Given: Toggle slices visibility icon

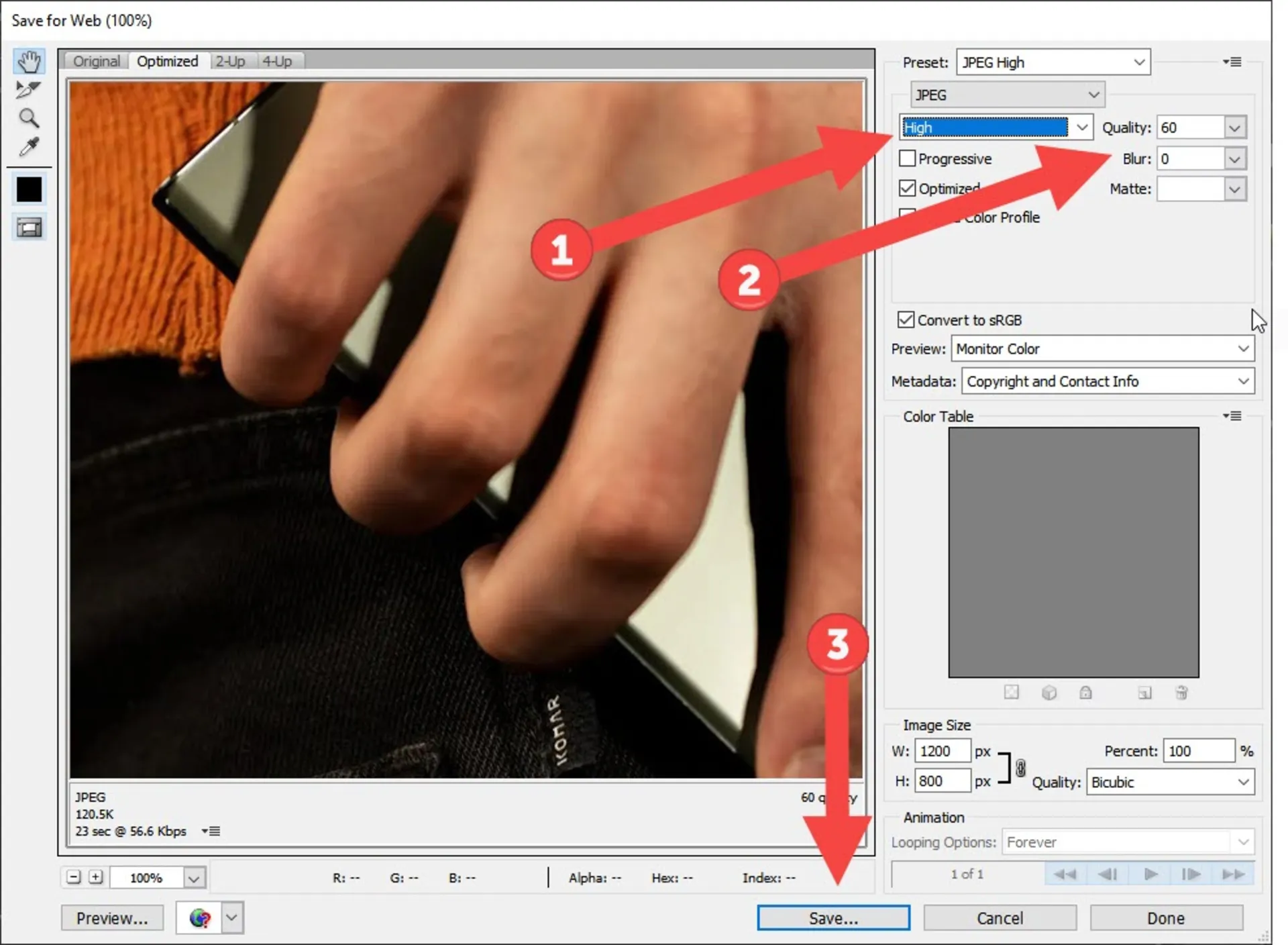Looking at the screenshot, I should tap(29, 228).
